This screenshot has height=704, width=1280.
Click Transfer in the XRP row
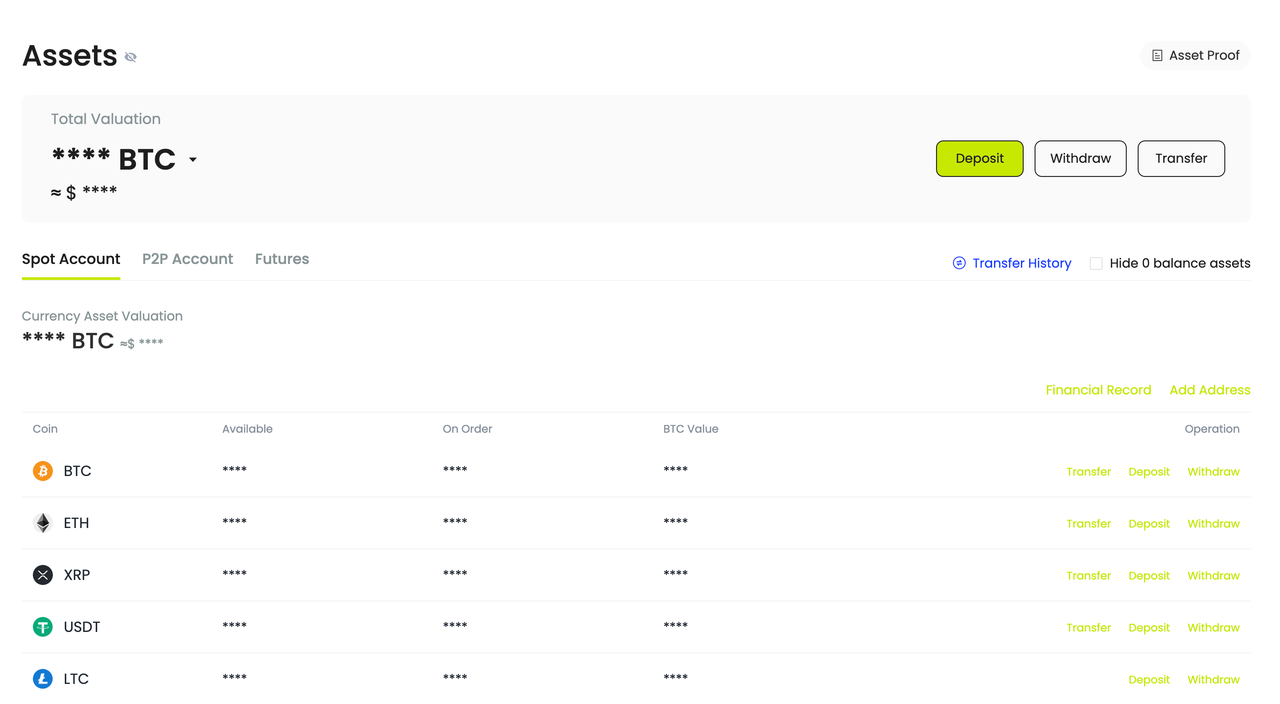pos(1088,576)
